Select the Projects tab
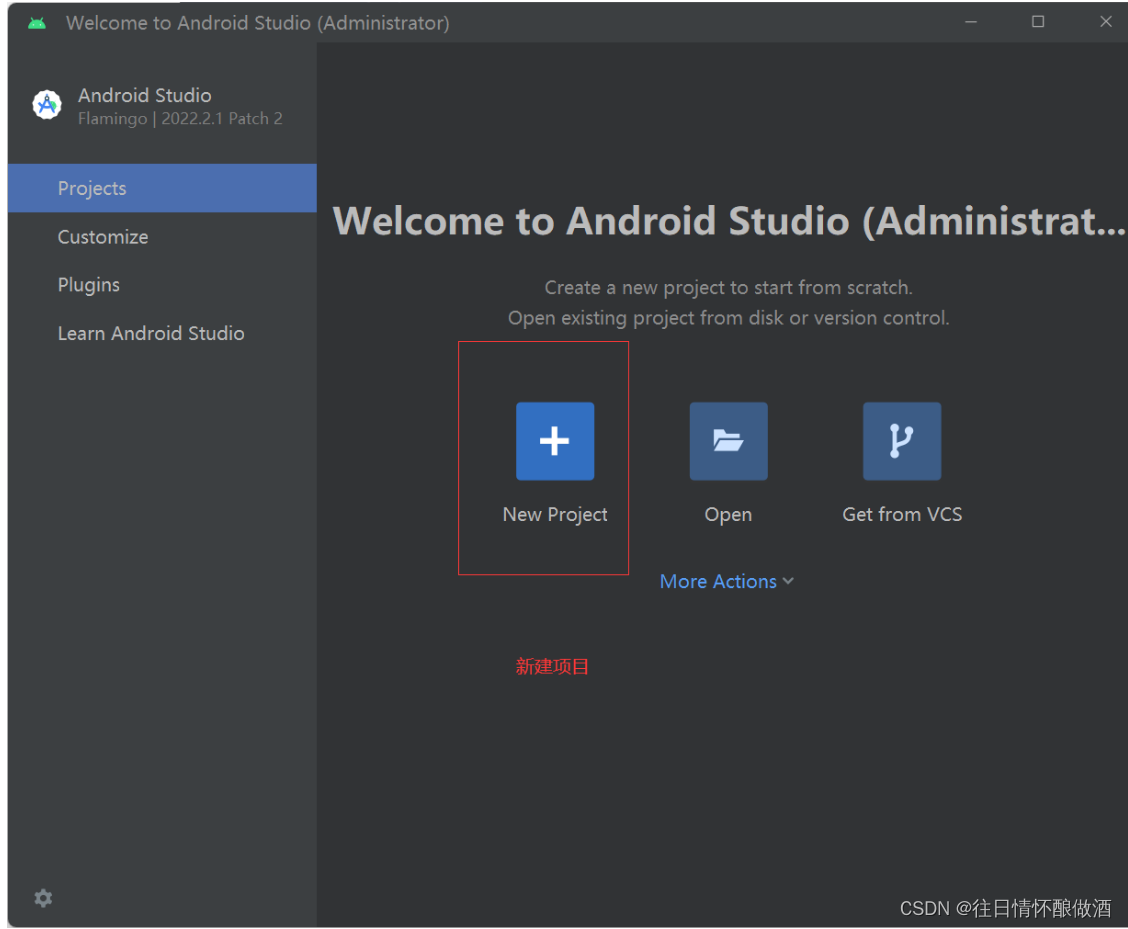Screen dimensions: 1128x929 point(163,188)
